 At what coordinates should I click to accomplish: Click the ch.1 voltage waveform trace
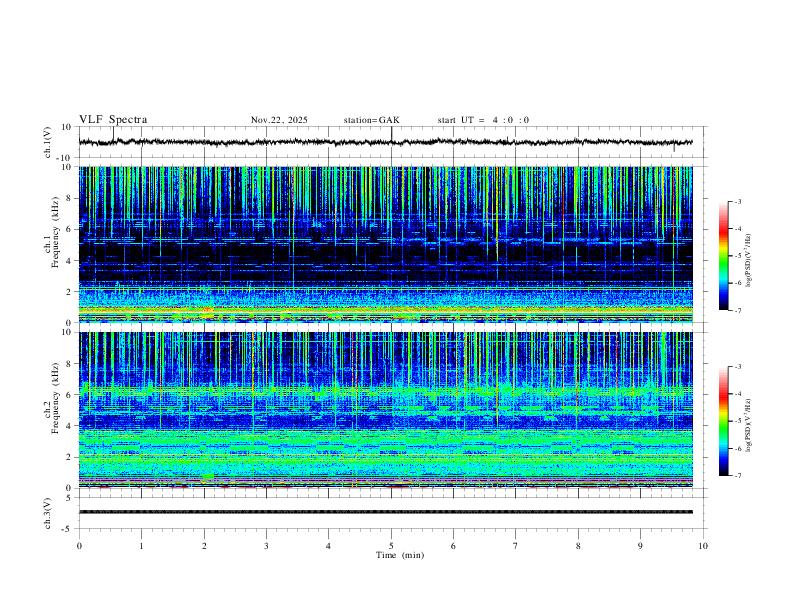386,142
